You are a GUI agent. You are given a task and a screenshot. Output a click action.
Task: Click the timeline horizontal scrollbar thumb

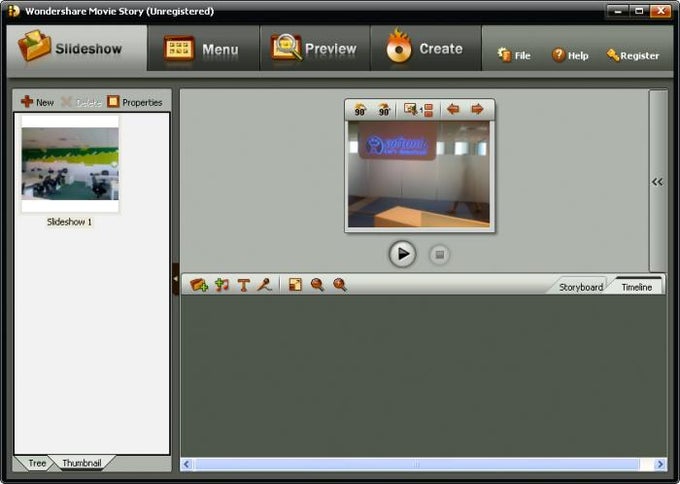416,464
